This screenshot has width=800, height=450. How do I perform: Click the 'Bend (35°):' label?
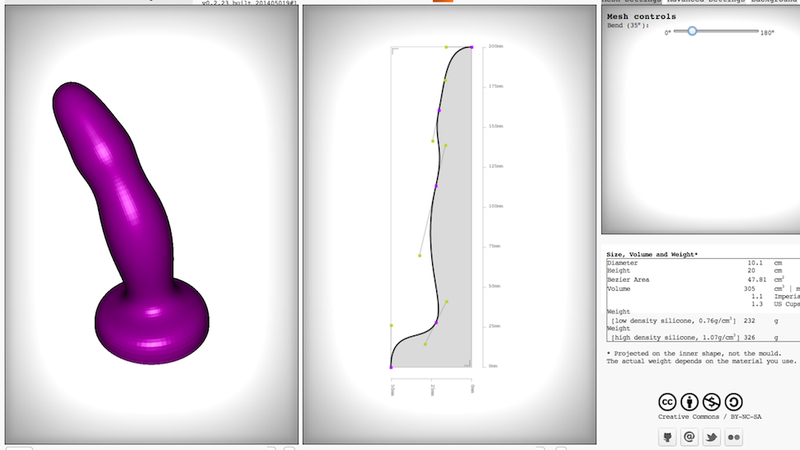pyautogui.click(x=628, y=25)
